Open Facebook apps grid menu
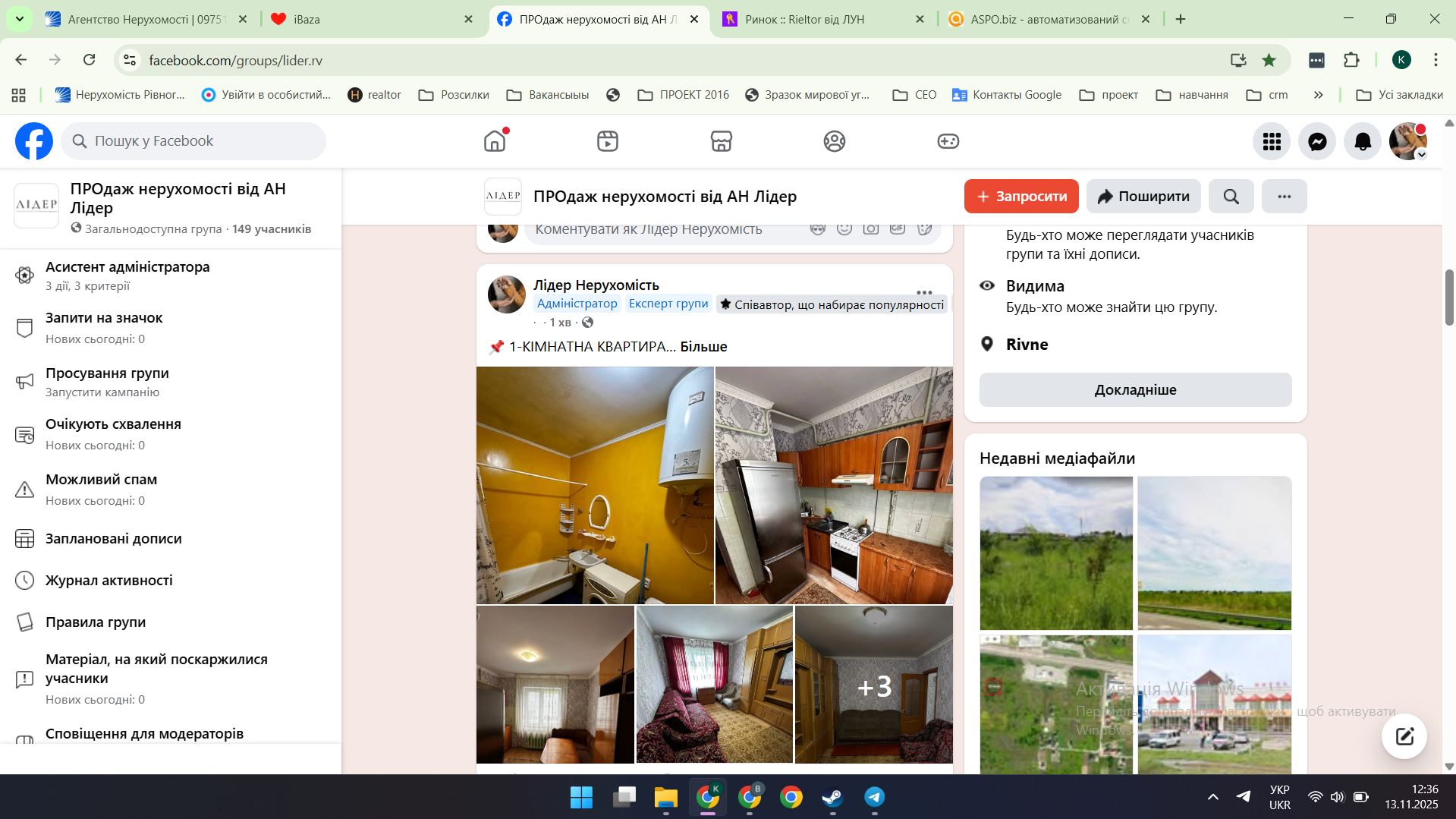 point(1272,141)
